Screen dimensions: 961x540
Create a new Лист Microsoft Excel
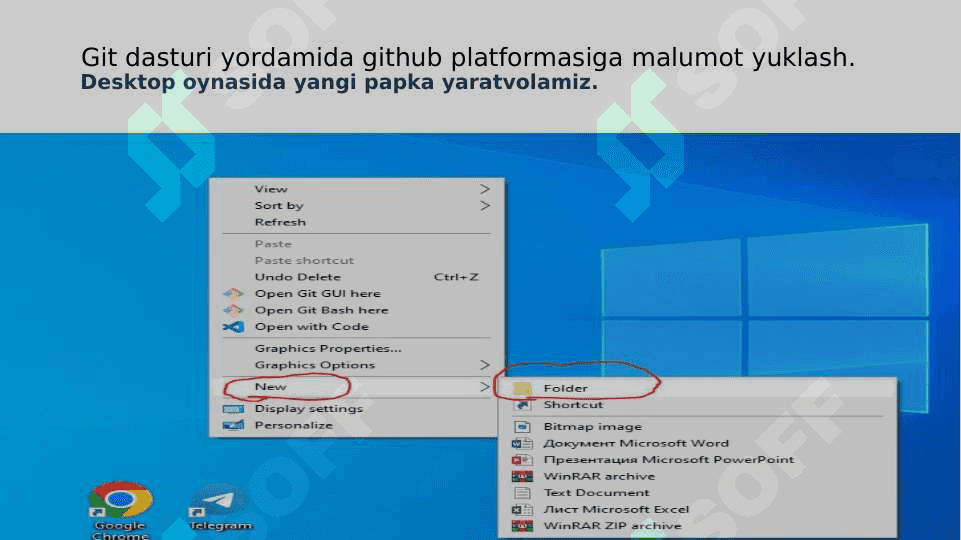pyautogui.click(x=698, y=509)
